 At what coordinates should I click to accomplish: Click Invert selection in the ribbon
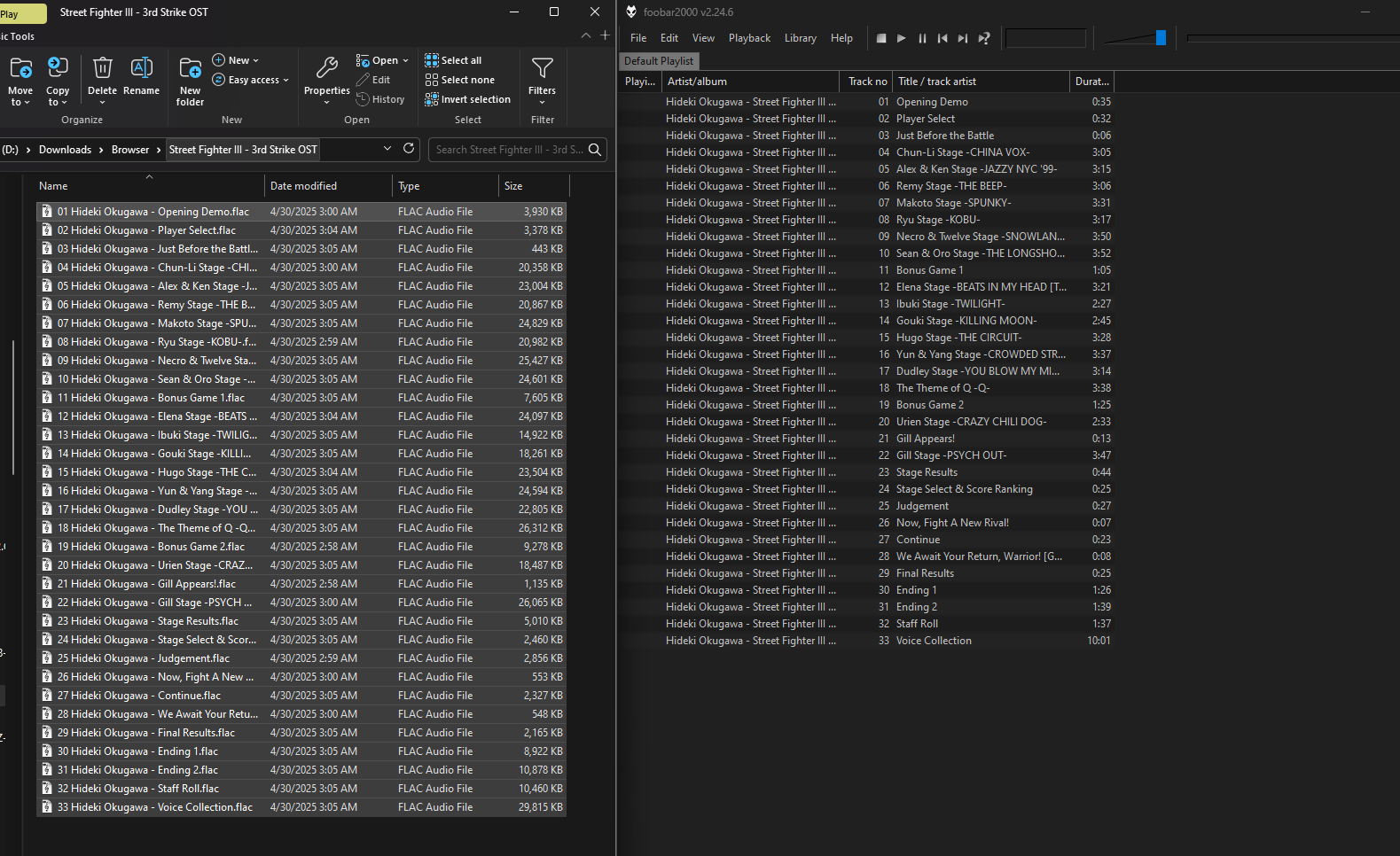pyautogui.click(x=467, y=99)
